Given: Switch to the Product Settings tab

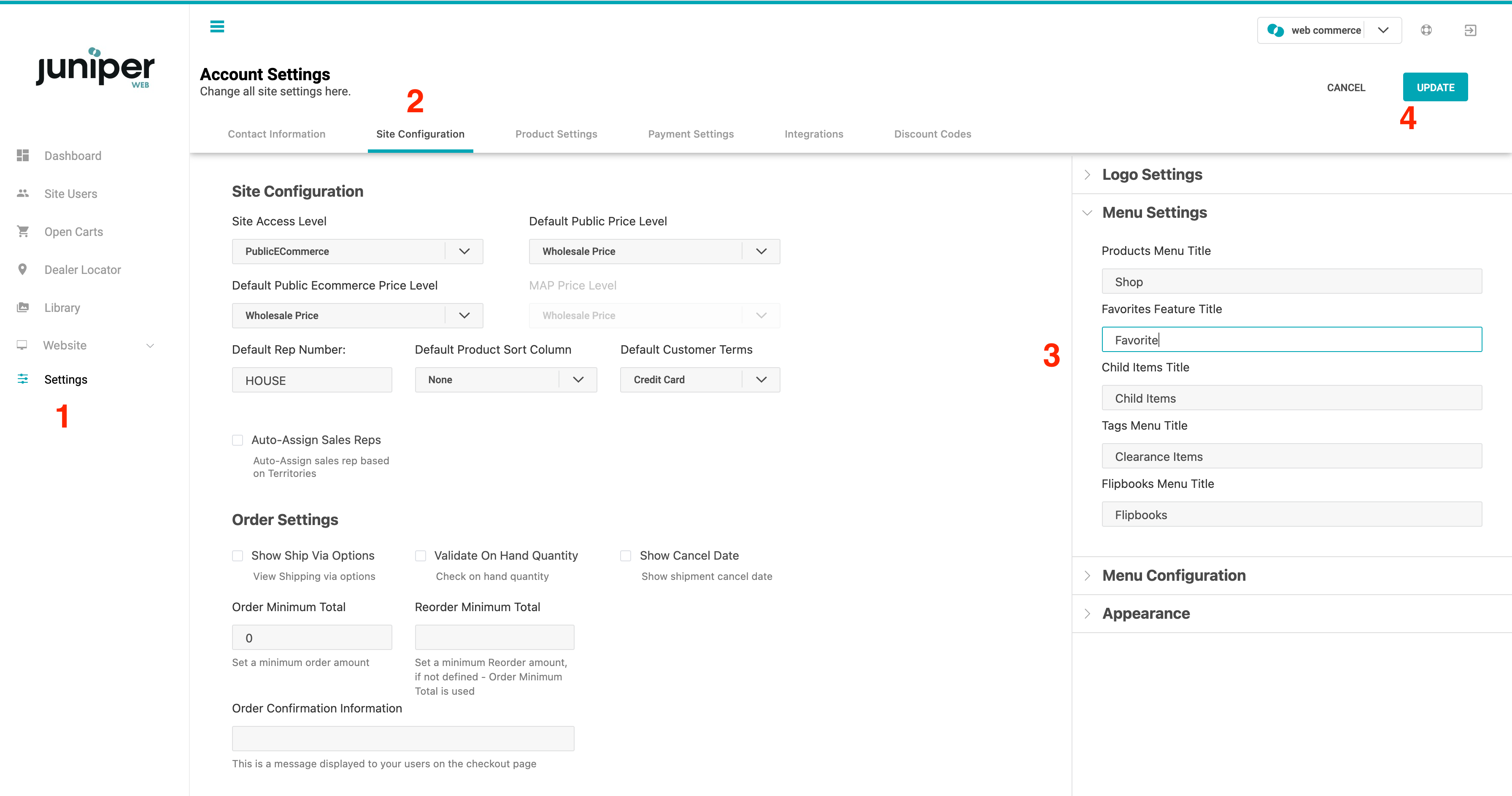Looking at the screenshot, I should click(x=556, y=134).
